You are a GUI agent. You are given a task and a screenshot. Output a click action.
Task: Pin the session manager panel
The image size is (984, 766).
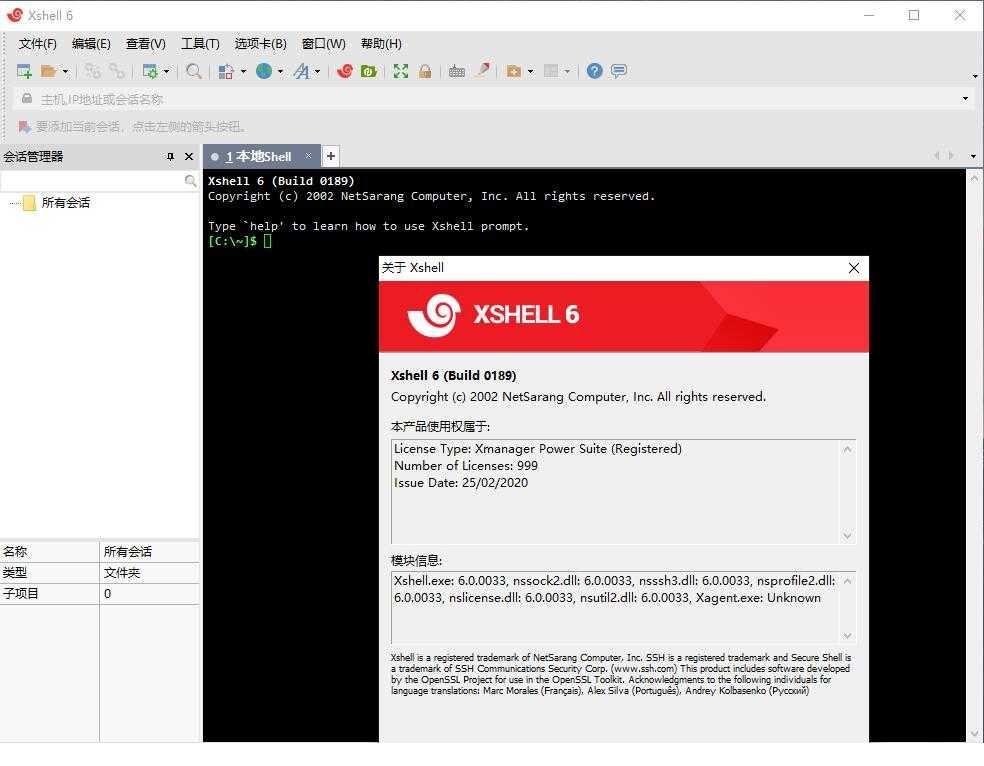tap(171, 157)
